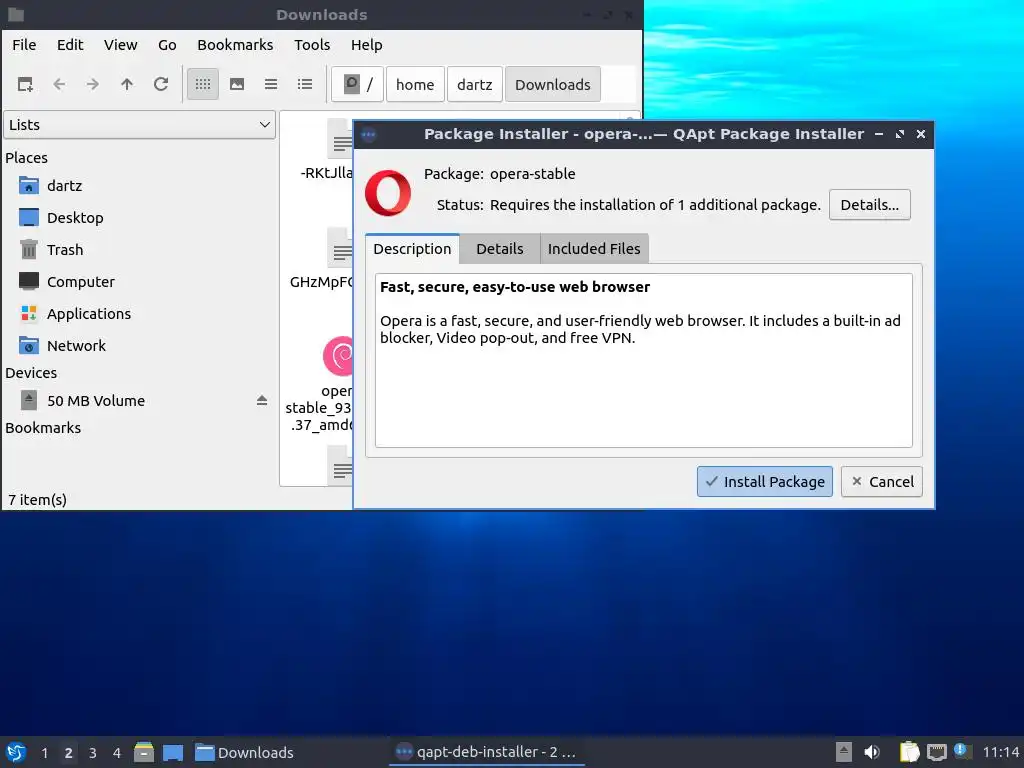Click the 11:14 clock in panel
The width and height of the screenshot is (1024, 768).
[1001, 752]
